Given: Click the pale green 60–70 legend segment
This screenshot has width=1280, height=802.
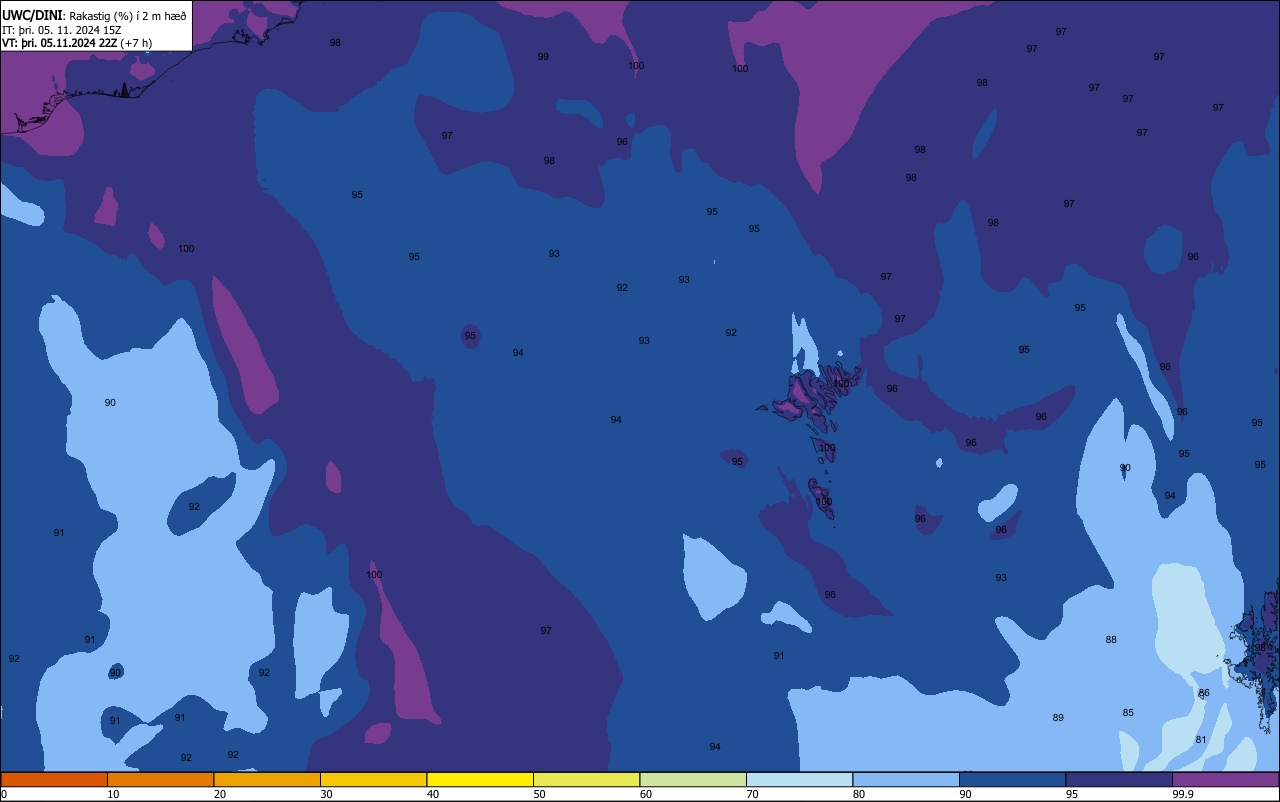Looking at the screenshot, I should (x=693, y=779).
